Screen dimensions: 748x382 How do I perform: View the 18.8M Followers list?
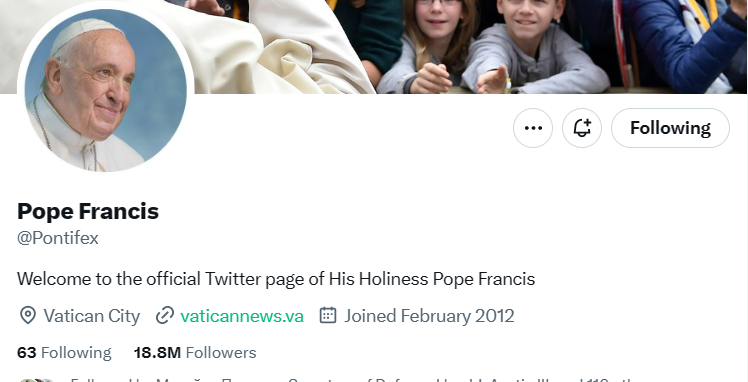[195, 352]
